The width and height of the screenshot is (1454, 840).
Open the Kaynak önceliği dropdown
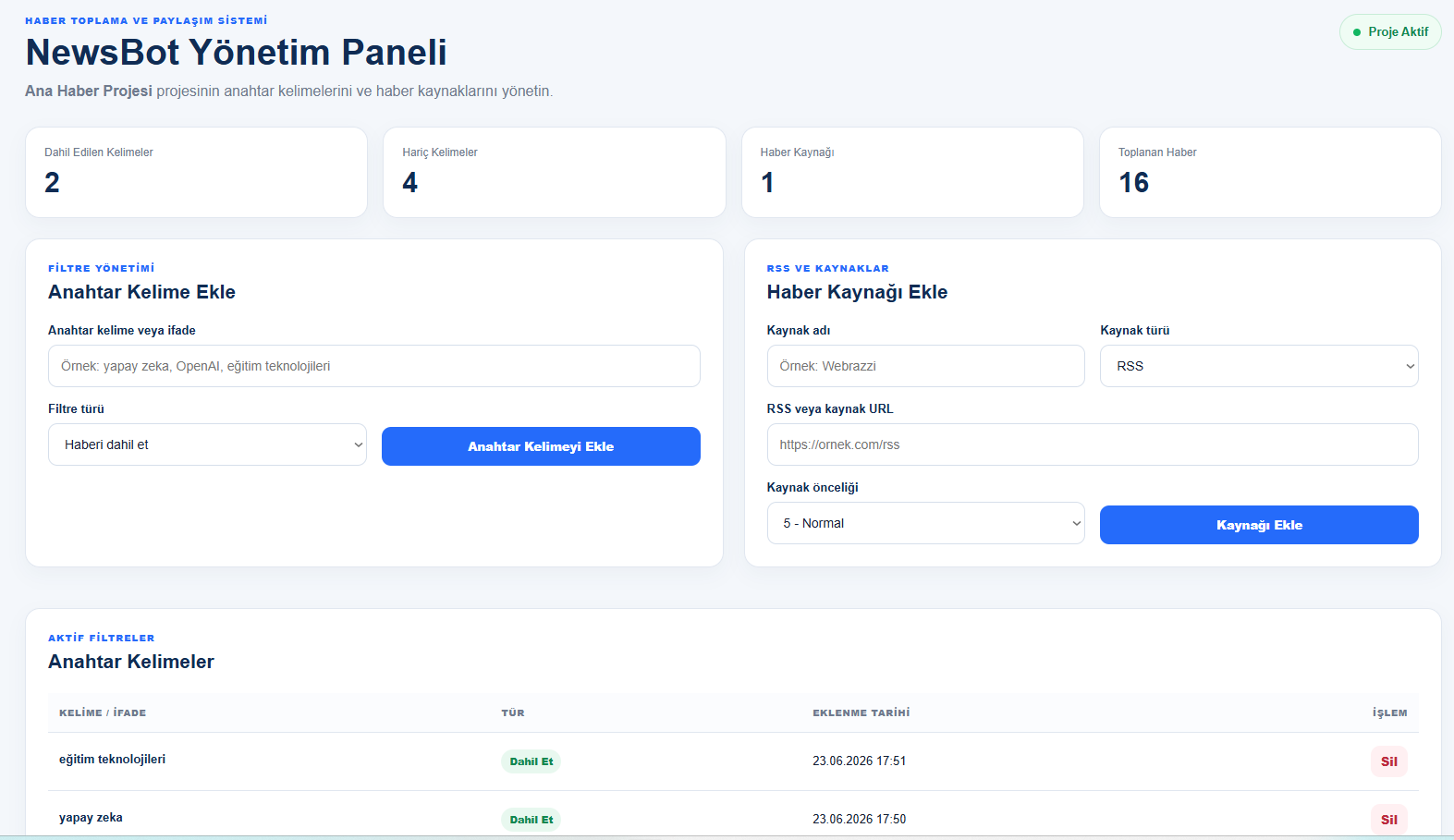[925, 523]
